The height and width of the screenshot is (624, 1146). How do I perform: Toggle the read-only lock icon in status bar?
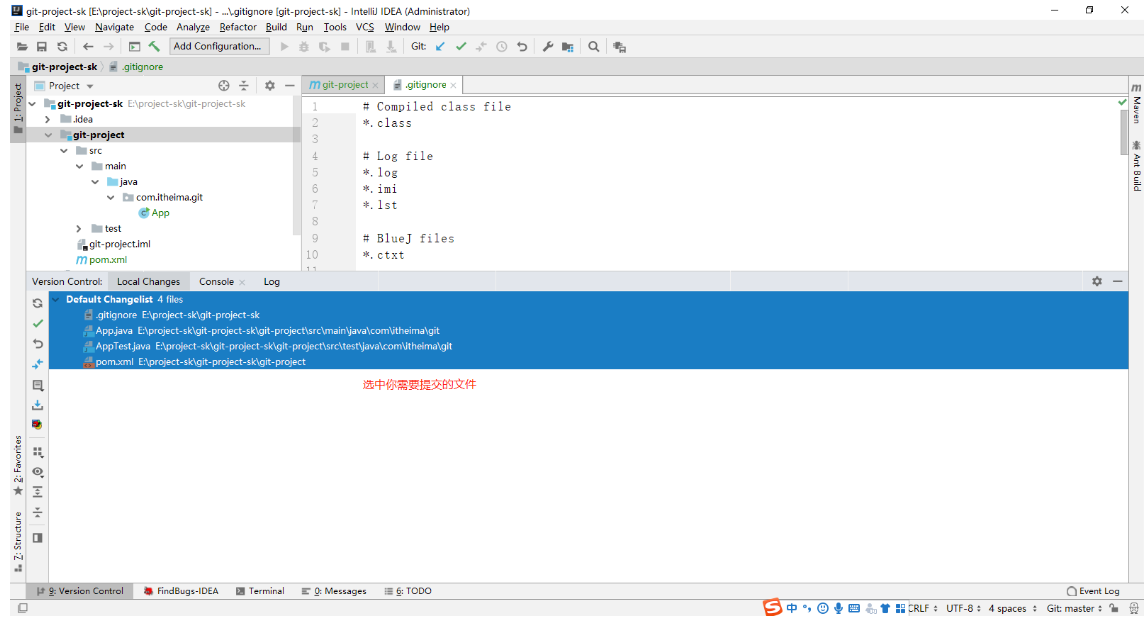click(1114, 608)
